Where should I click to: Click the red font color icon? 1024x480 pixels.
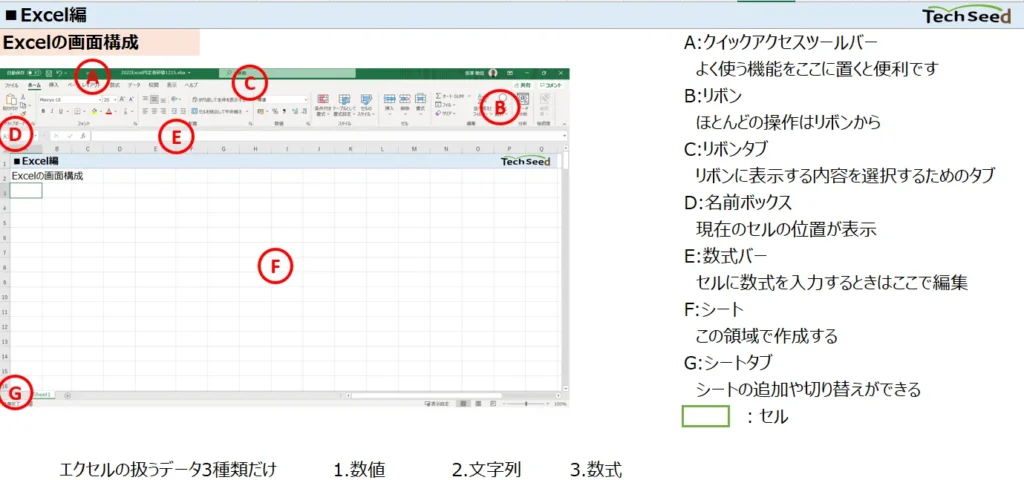pyautogui.click(x=108, y=111)
